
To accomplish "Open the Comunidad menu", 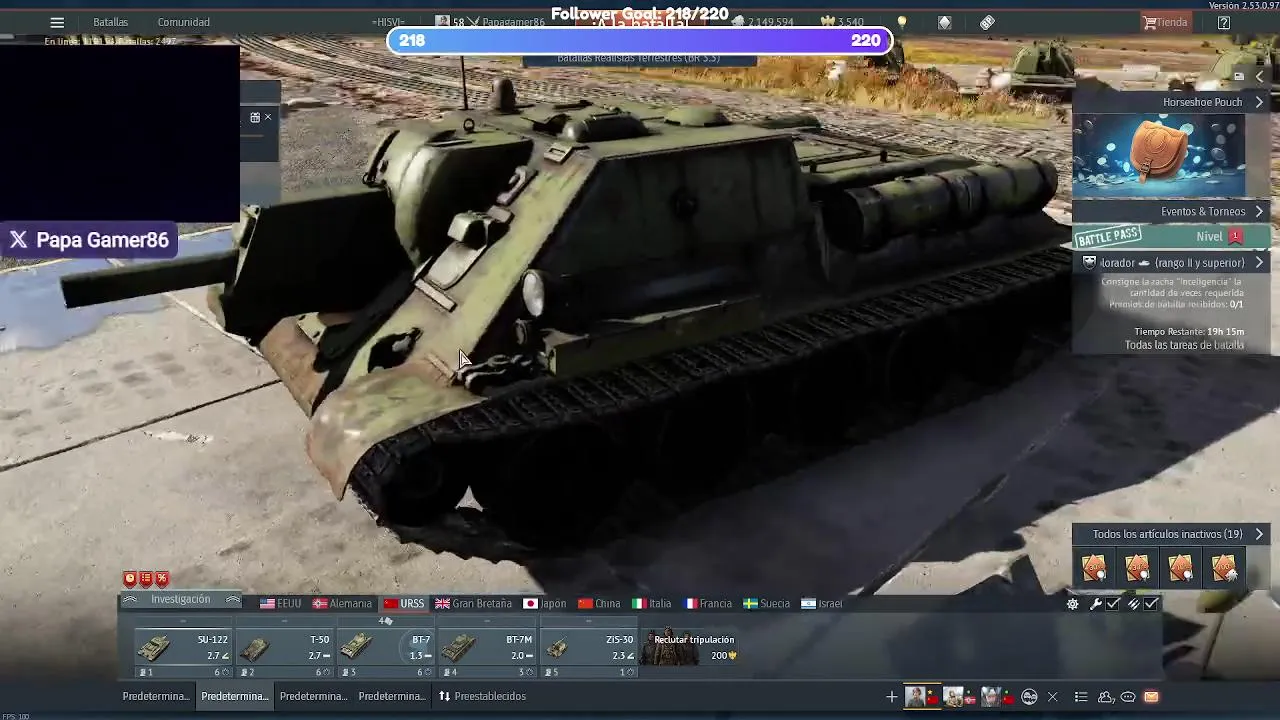I will [183, 22].
